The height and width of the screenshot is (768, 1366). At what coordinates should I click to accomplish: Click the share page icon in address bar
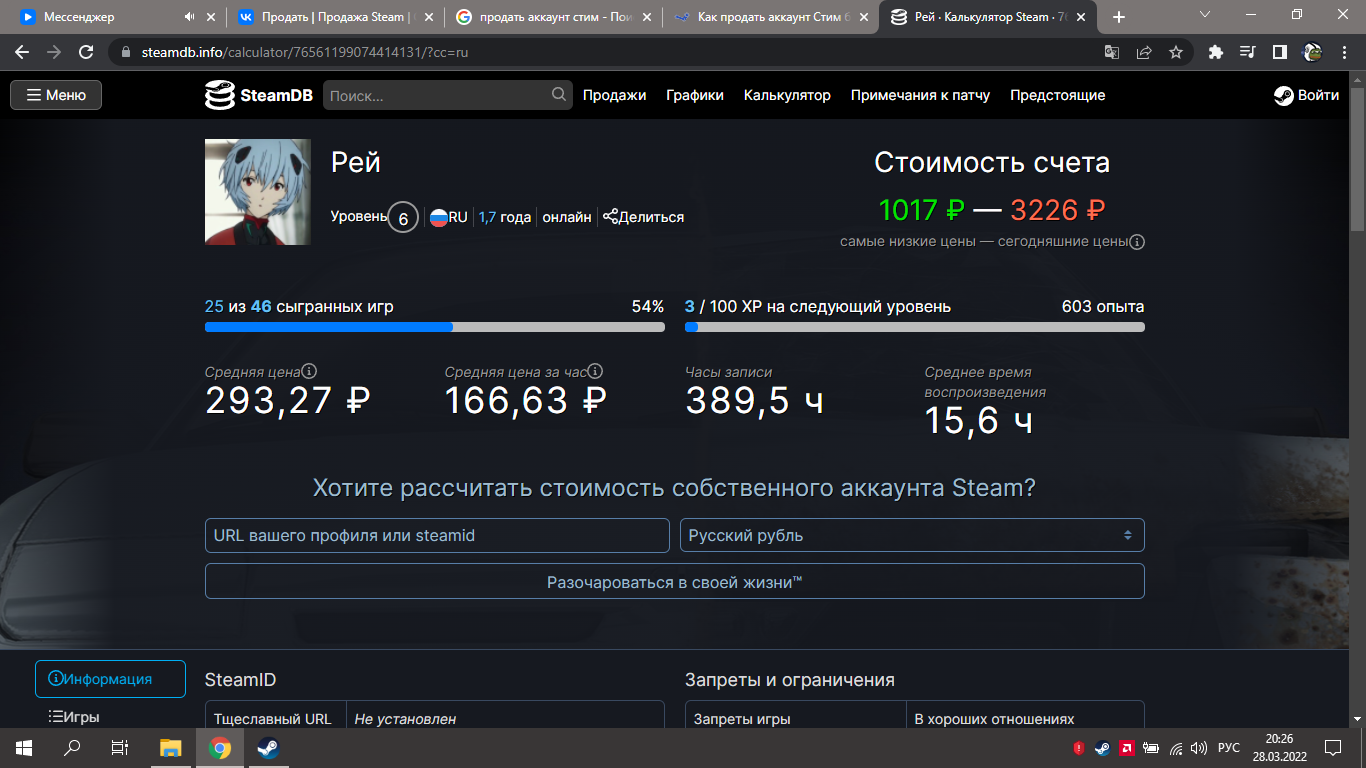point(1144,52)
